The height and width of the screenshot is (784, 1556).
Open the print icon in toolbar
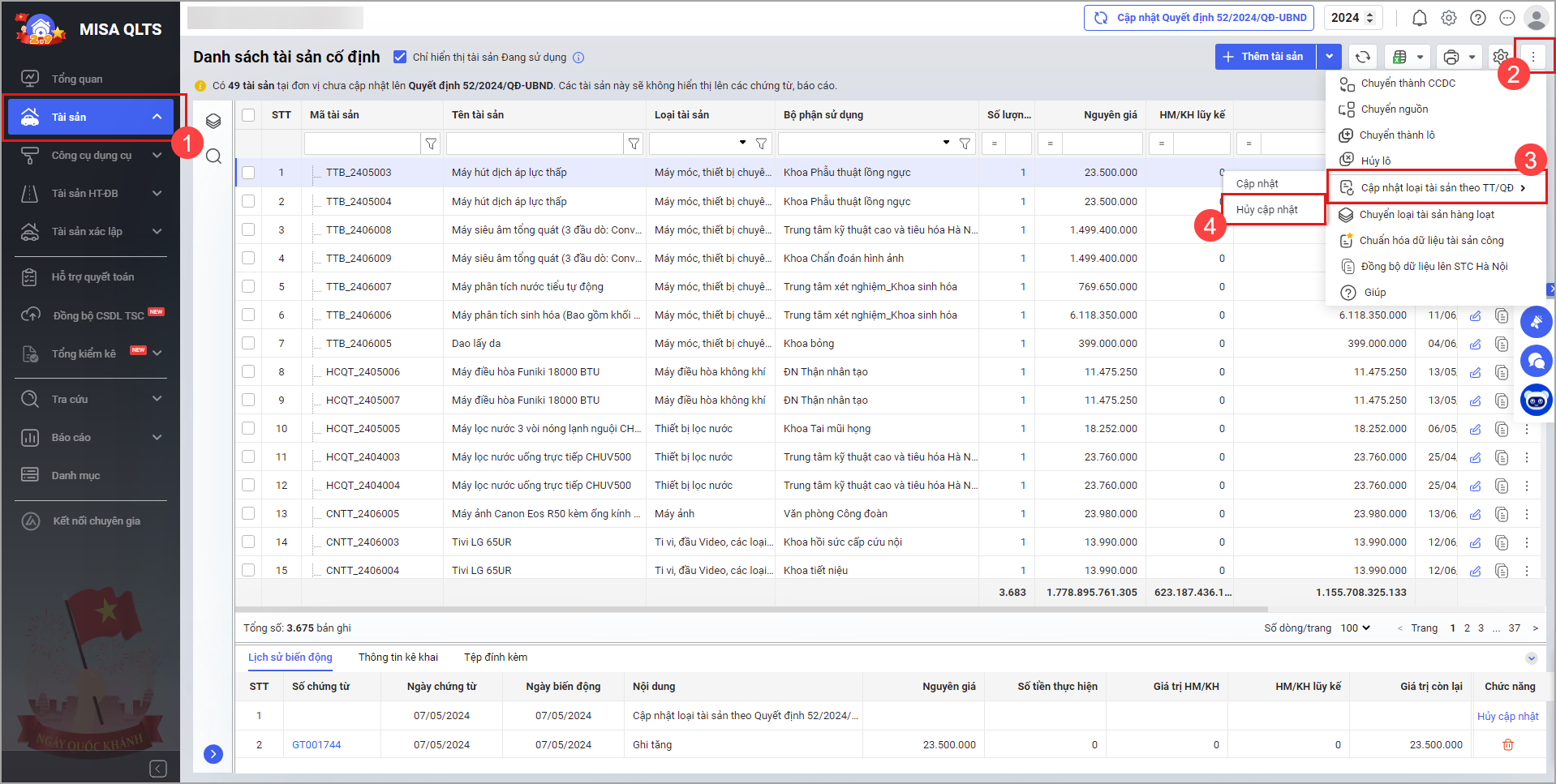[1451, 57]
